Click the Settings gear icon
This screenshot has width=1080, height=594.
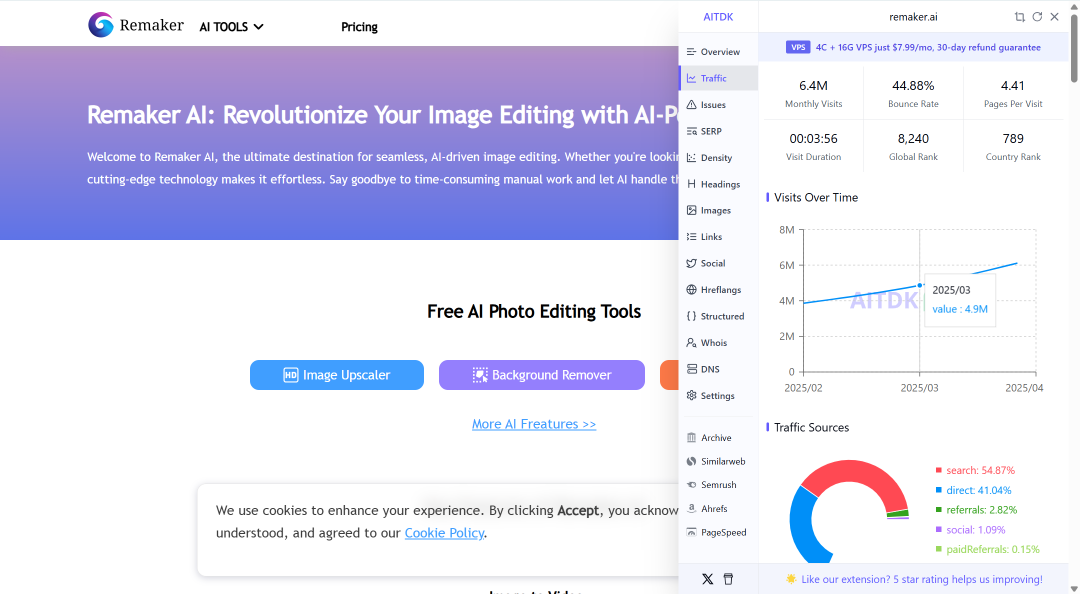pos(692,396)
